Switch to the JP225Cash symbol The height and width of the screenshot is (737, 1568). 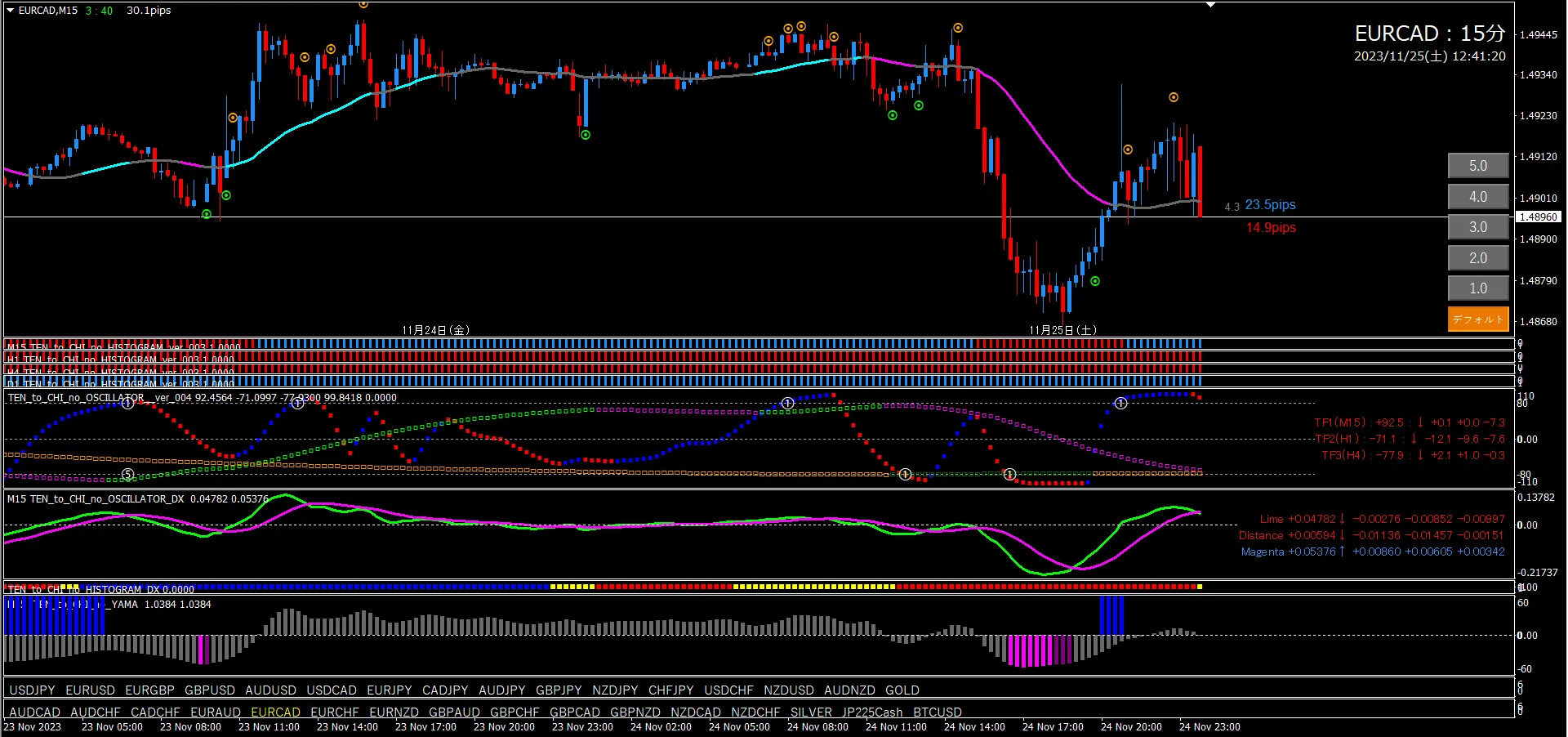pos(872,712)
